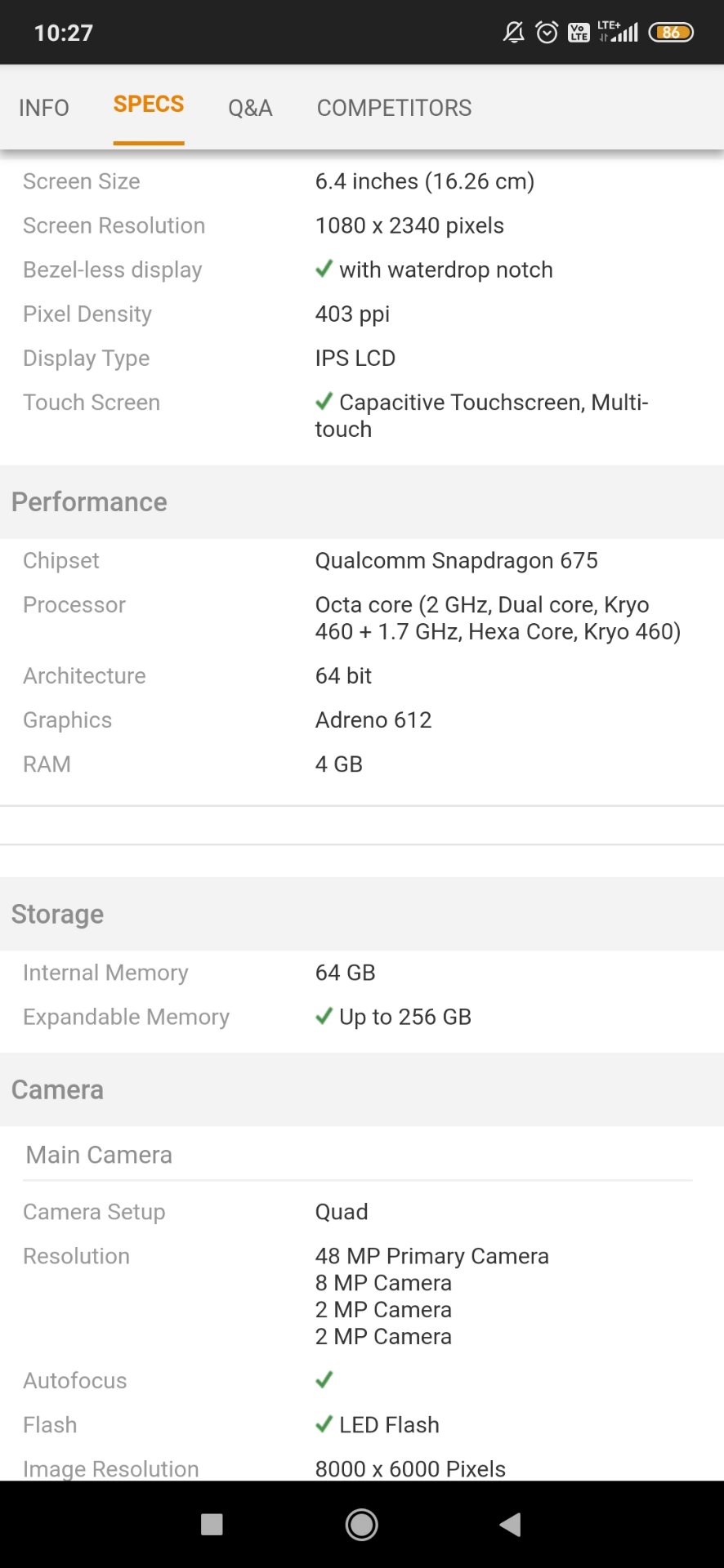Select the SPECS tab
The image size is (724, 1568).
click(x=149, y=105)
